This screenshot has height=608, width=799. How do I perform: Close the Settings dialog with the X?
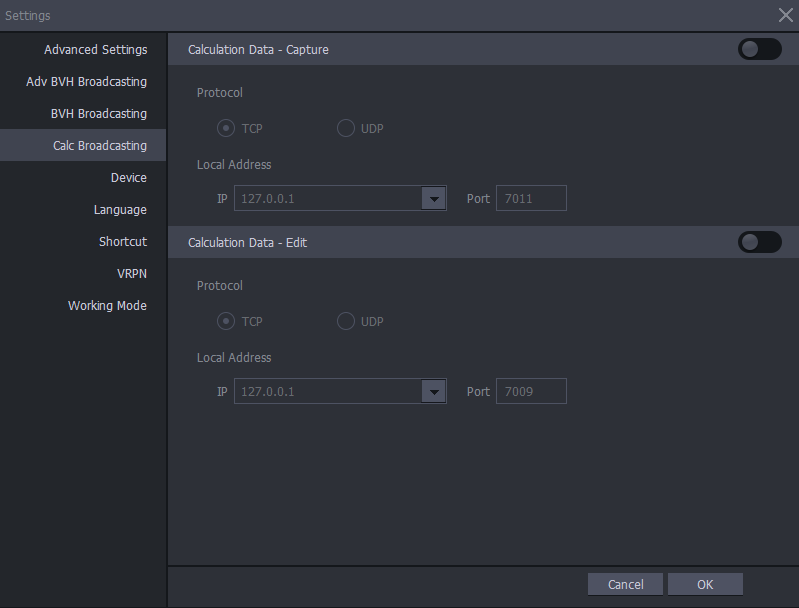pyautogui.click(x=785, y=15)
